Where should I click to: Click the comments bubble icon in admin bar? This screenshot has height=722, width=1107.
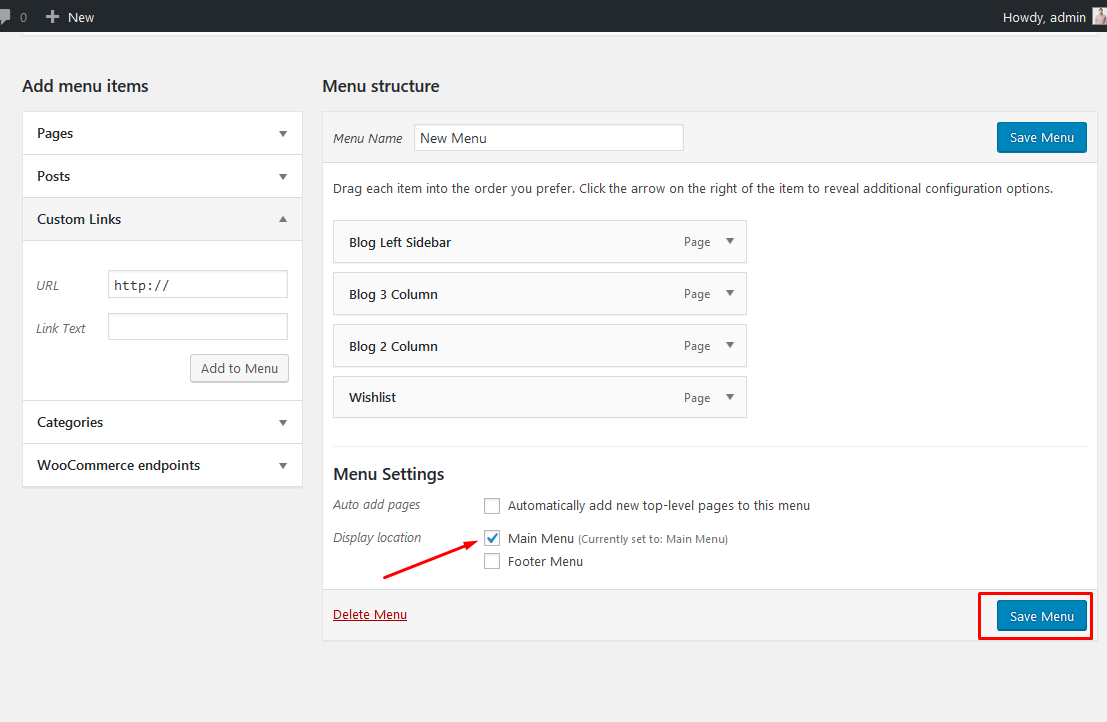(x=5, y=17)
